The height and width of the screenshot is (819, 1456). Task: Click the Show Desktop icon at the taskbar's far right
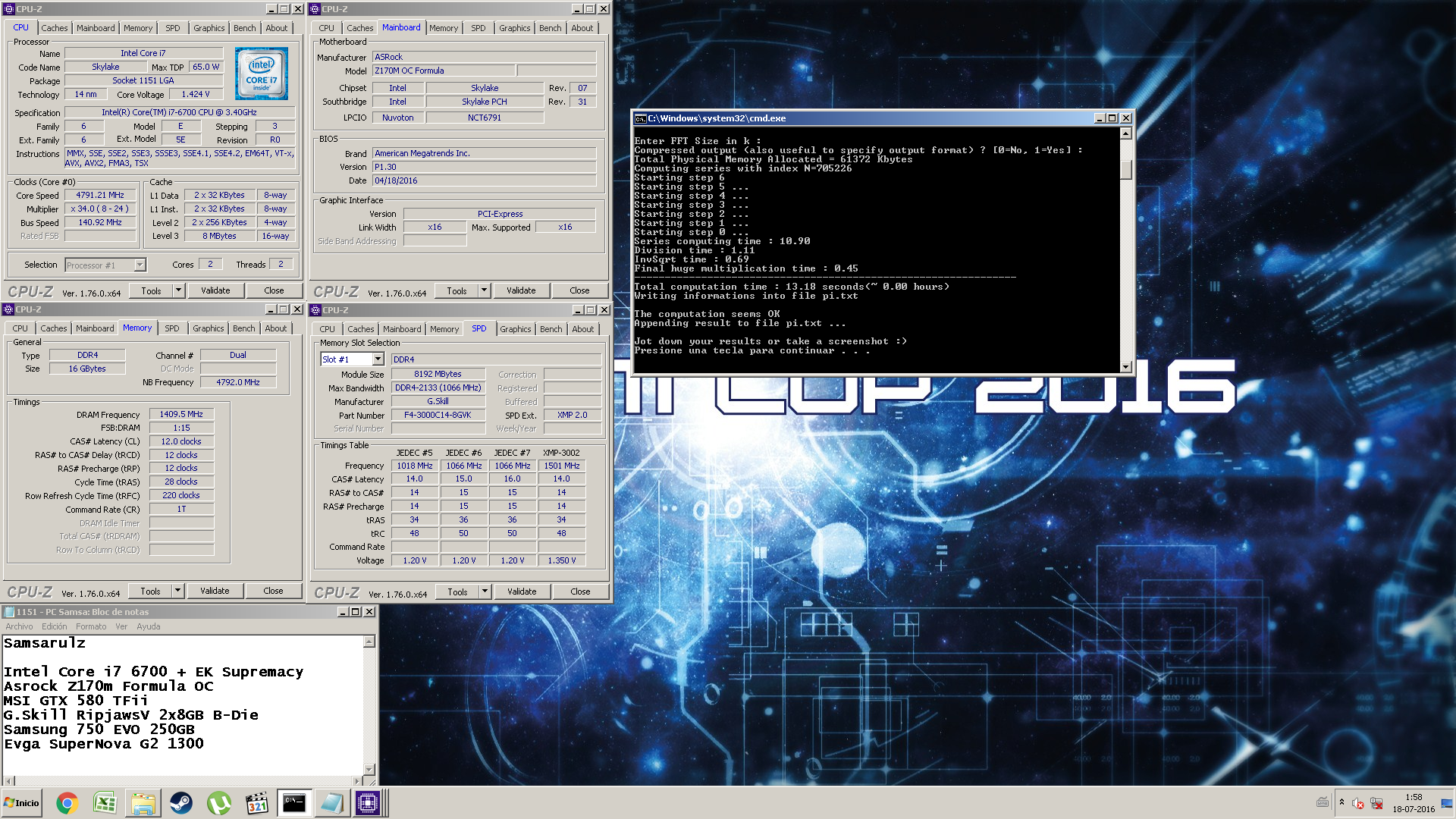tap(1448, 803)
